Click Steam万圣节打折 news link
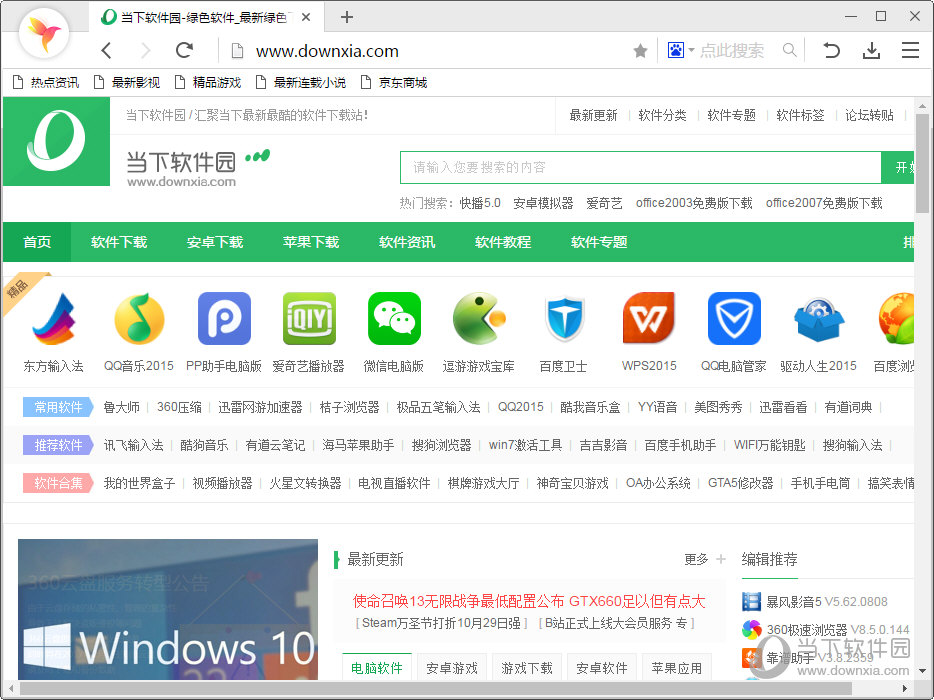Screen dimensions: 934x700 pyautogui.click(x=441, y=623)
